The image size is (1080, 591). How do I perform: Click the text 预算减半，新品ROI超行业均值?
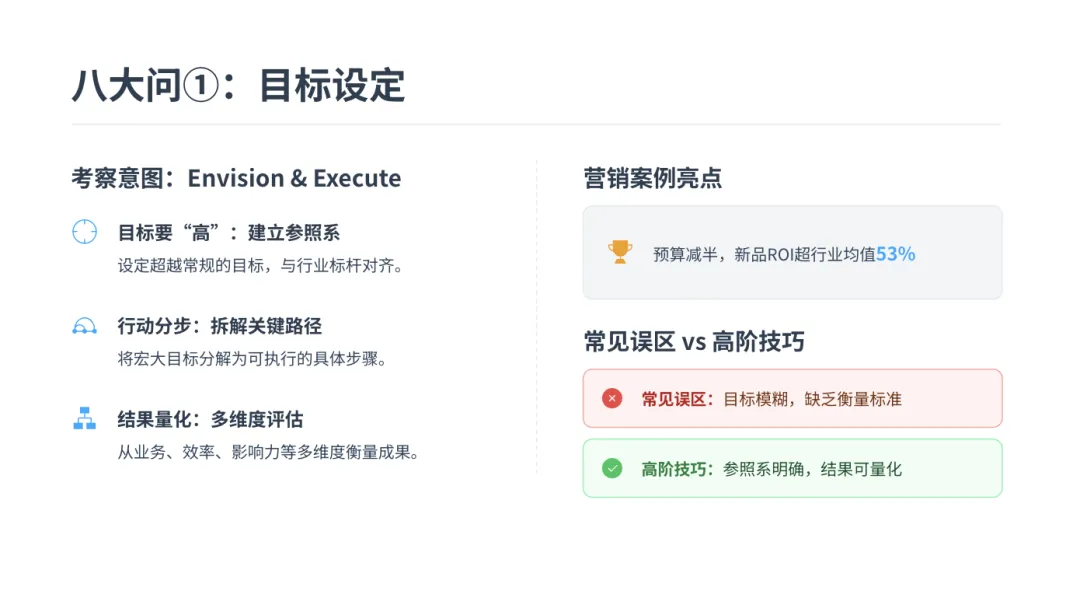[x=764, y=255]
